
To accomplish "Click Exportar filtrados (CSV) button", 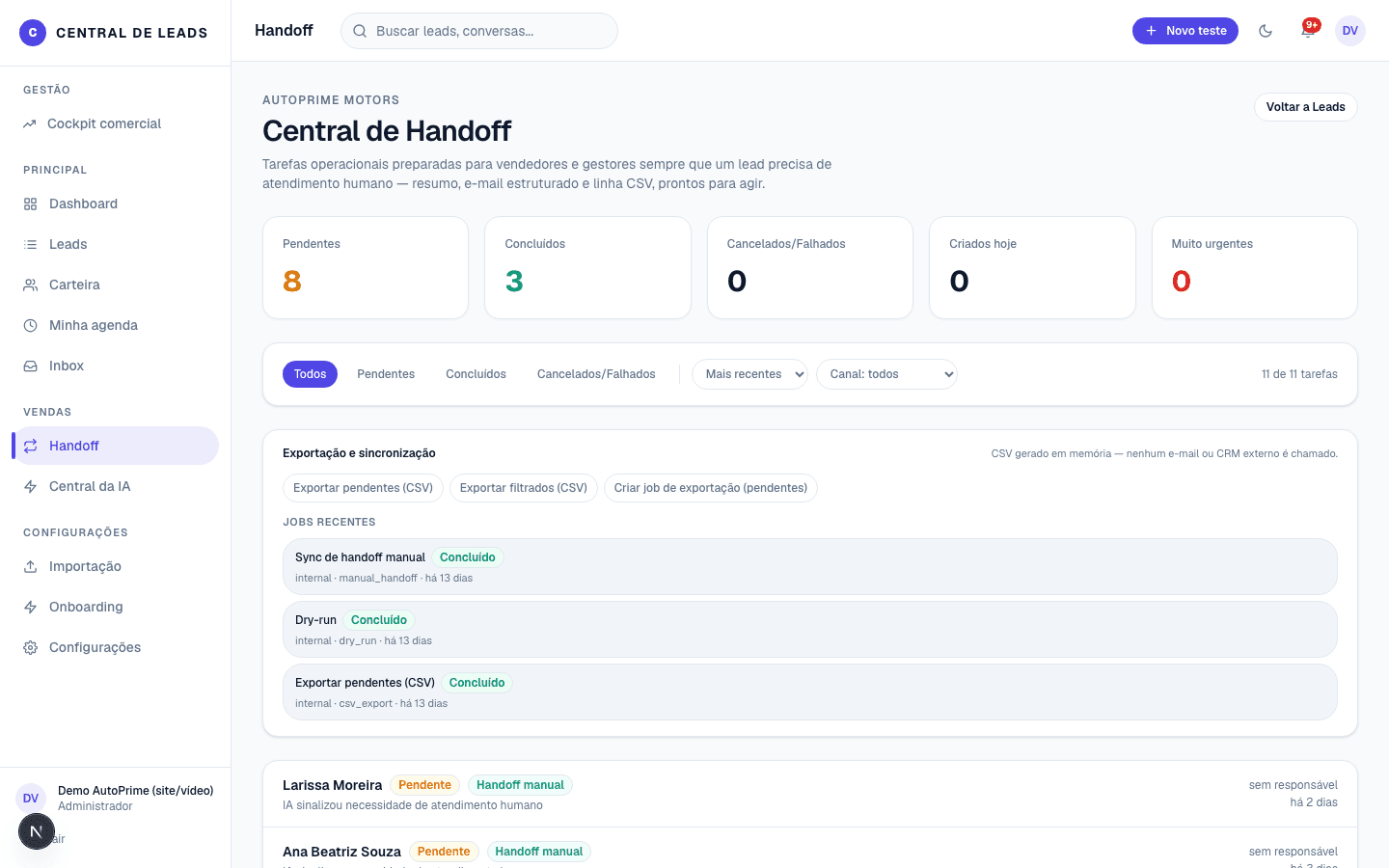I will tap(524, 488).
